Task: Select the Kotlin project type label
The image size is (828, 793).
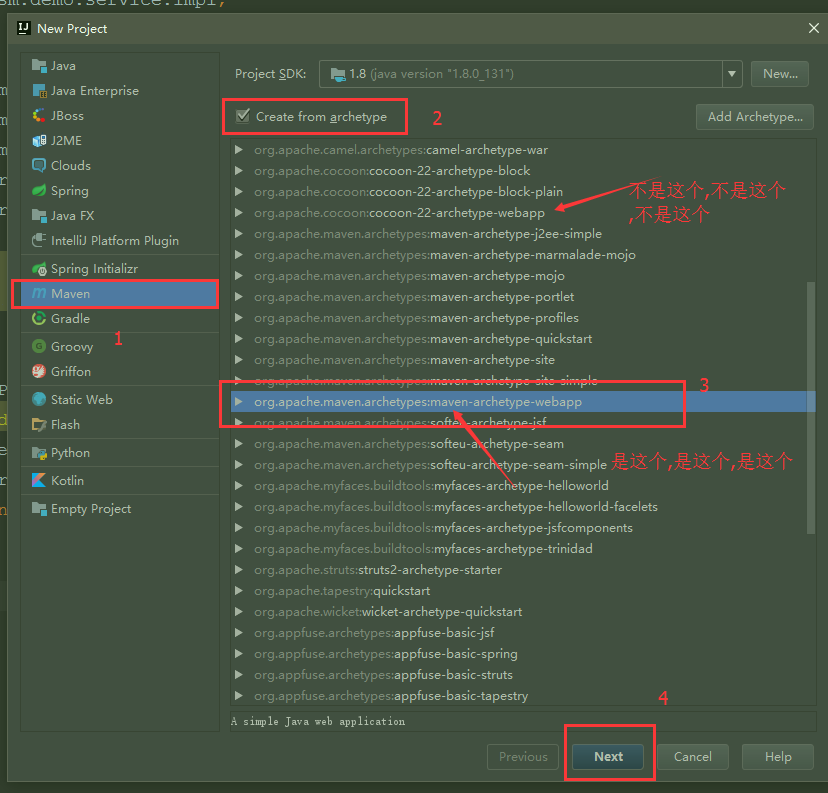Action: (67, 480)
